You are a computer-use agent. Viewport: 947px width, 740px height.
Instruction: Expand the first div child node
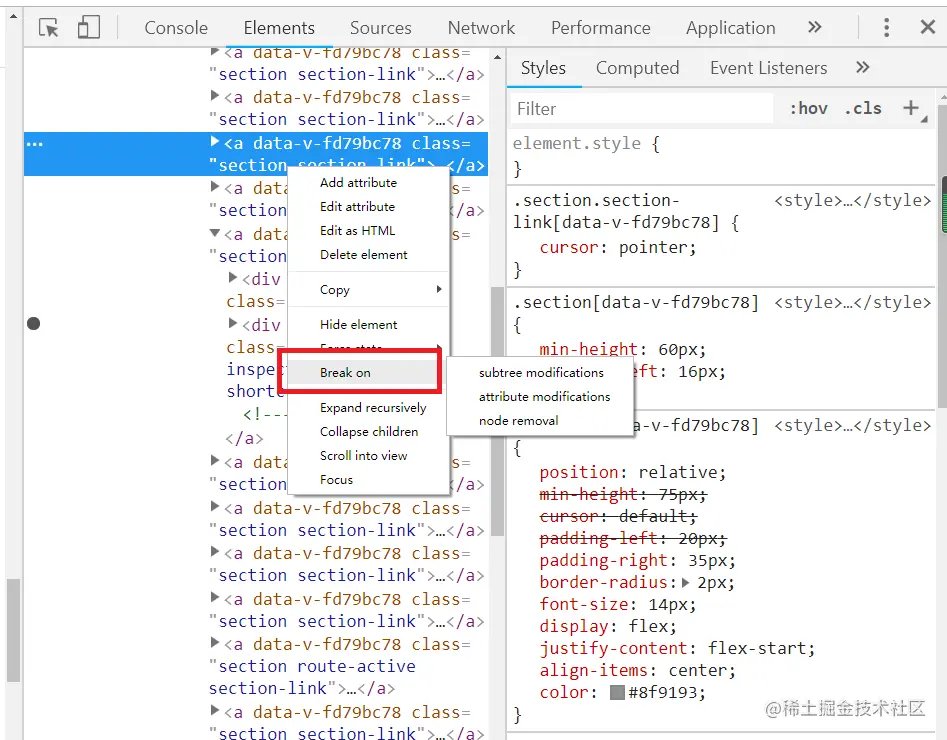tap(233, 277)
